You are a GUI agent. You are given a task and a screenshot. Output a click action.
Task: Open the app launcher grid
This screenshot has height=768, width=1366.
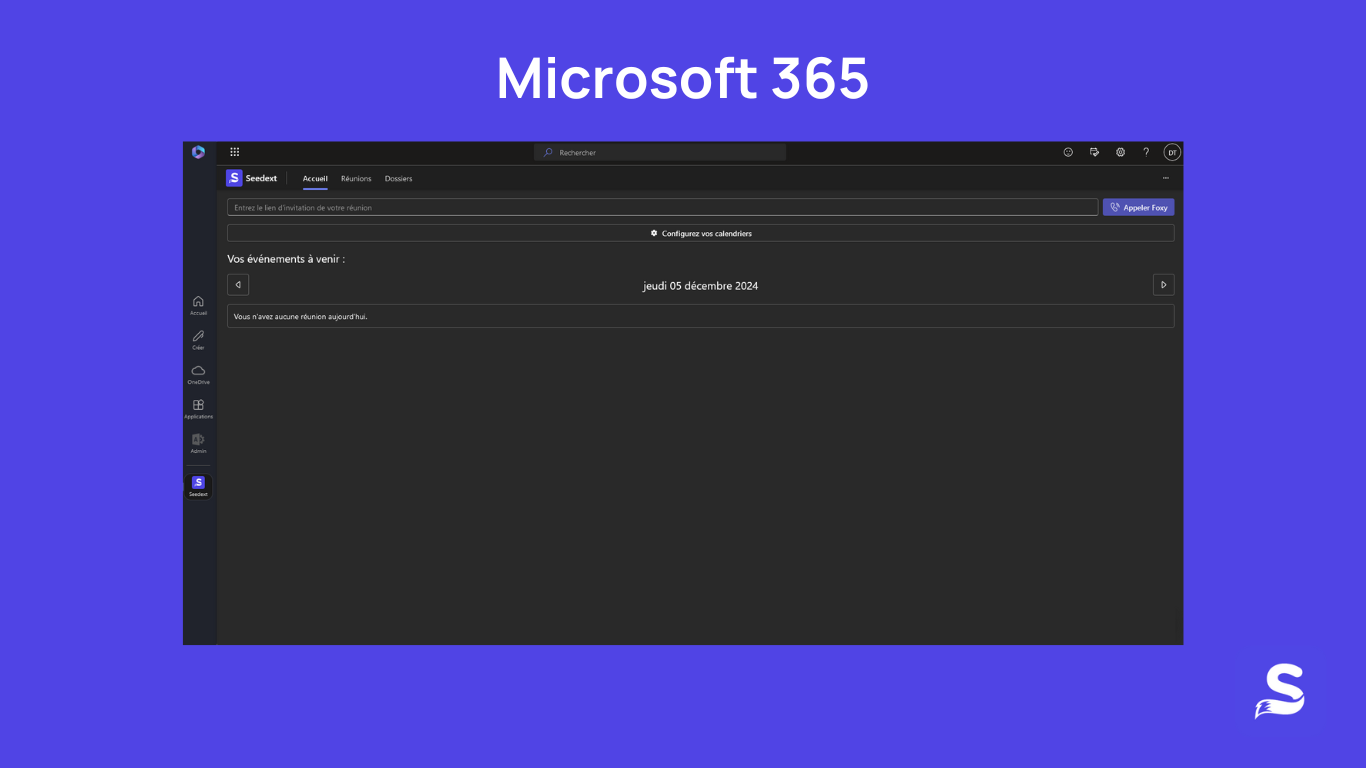pyautogui.click(x=234, y=152)
